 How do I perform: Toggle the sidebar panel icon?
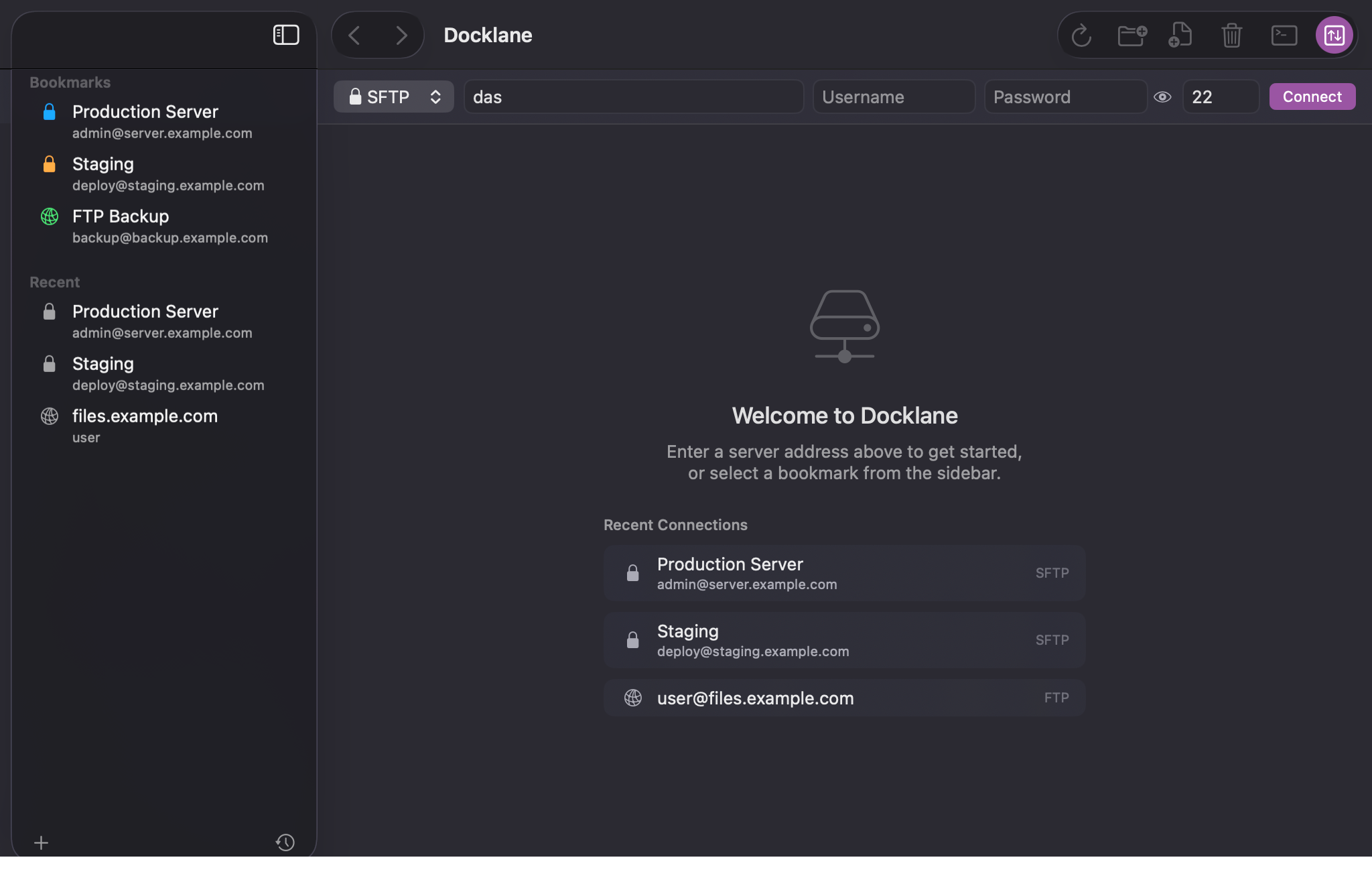[286, 35]
